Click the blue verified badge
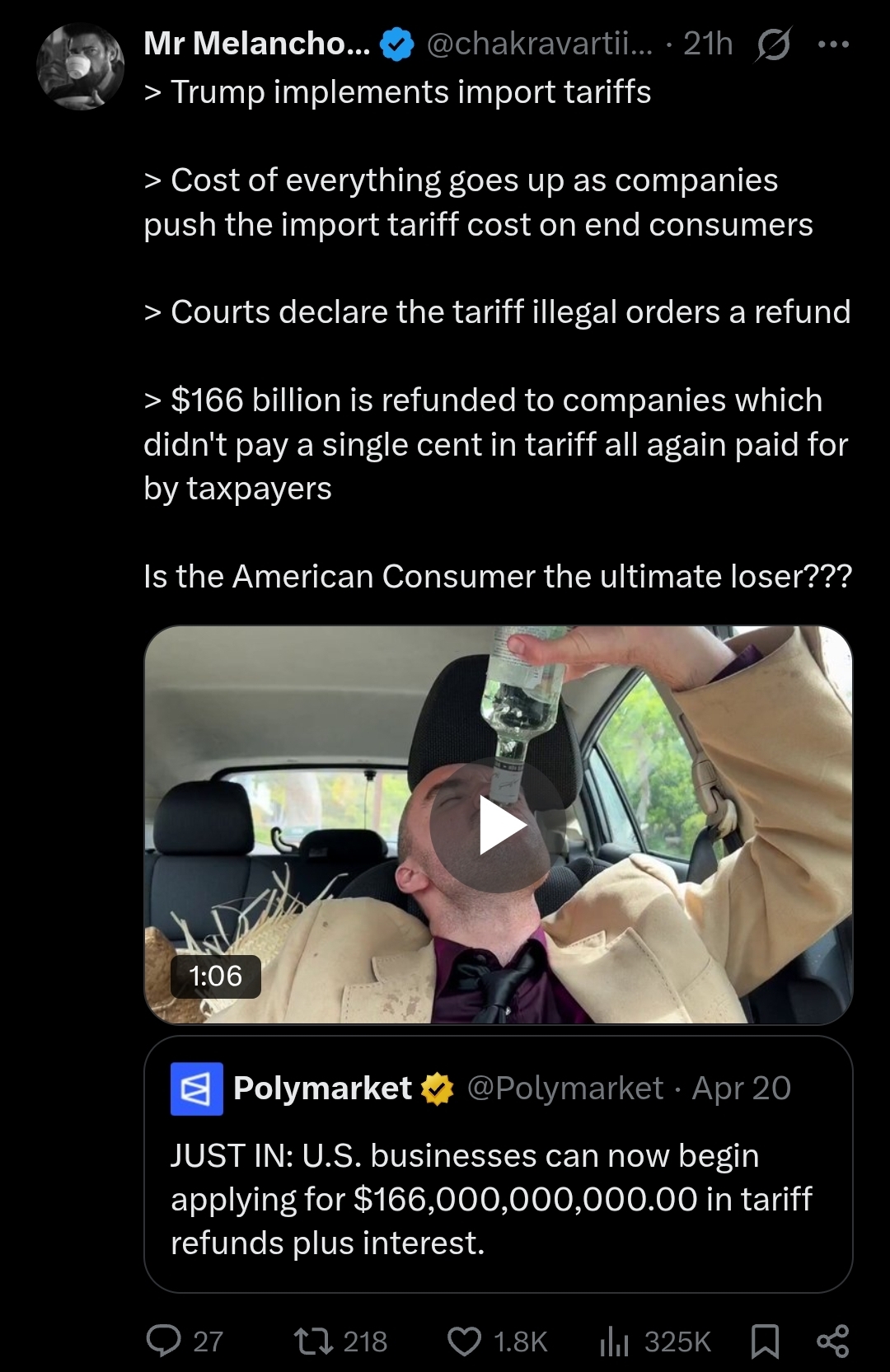 [396, 44]
